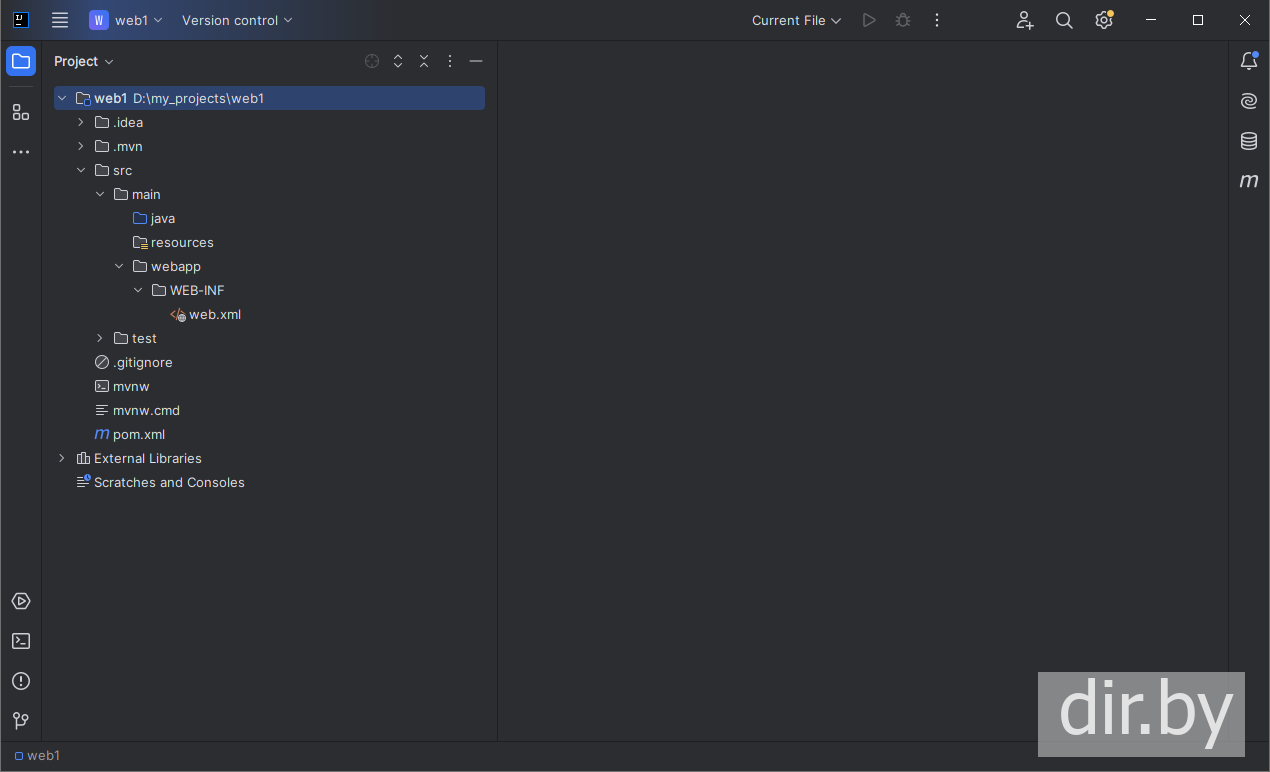The image size is (1270, 772).
Task: Toggle the Project tool window button
Action: [x=21, y=61]
